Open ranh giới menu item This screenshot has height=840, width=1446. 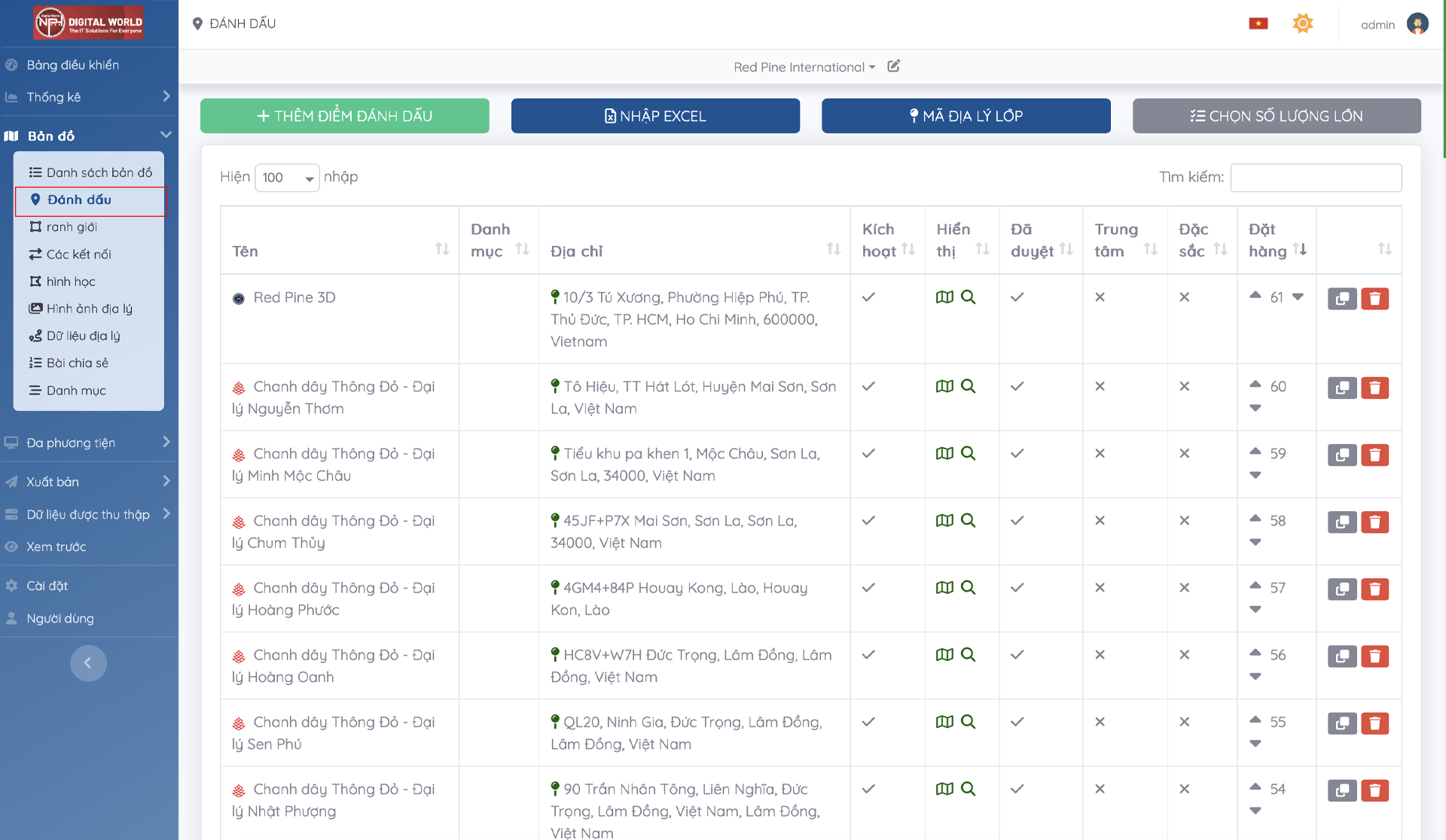pyautogui.click(x=72, y=227)
